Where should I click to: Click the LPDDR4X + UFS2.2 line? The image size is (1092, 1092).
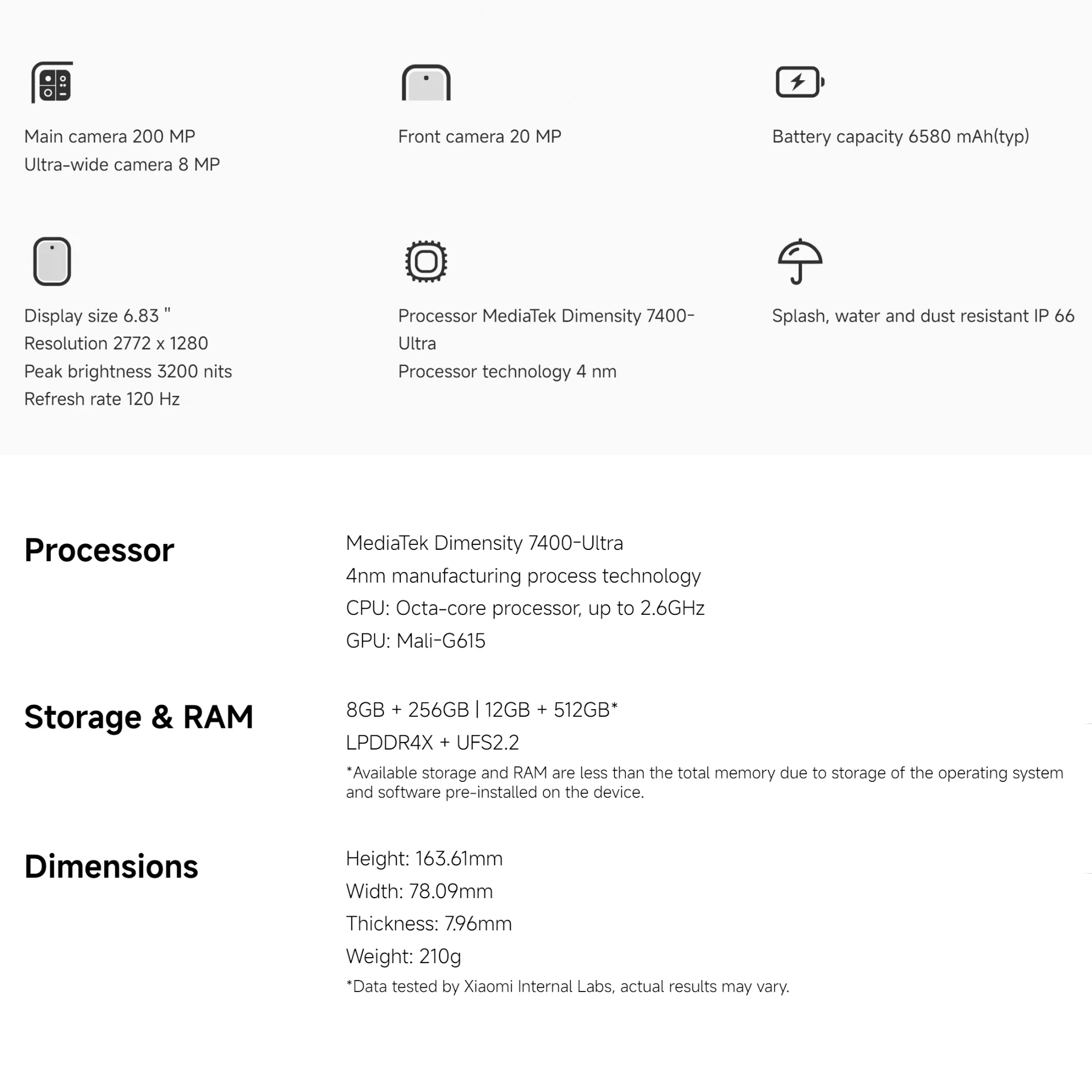[x=432, y=742]
